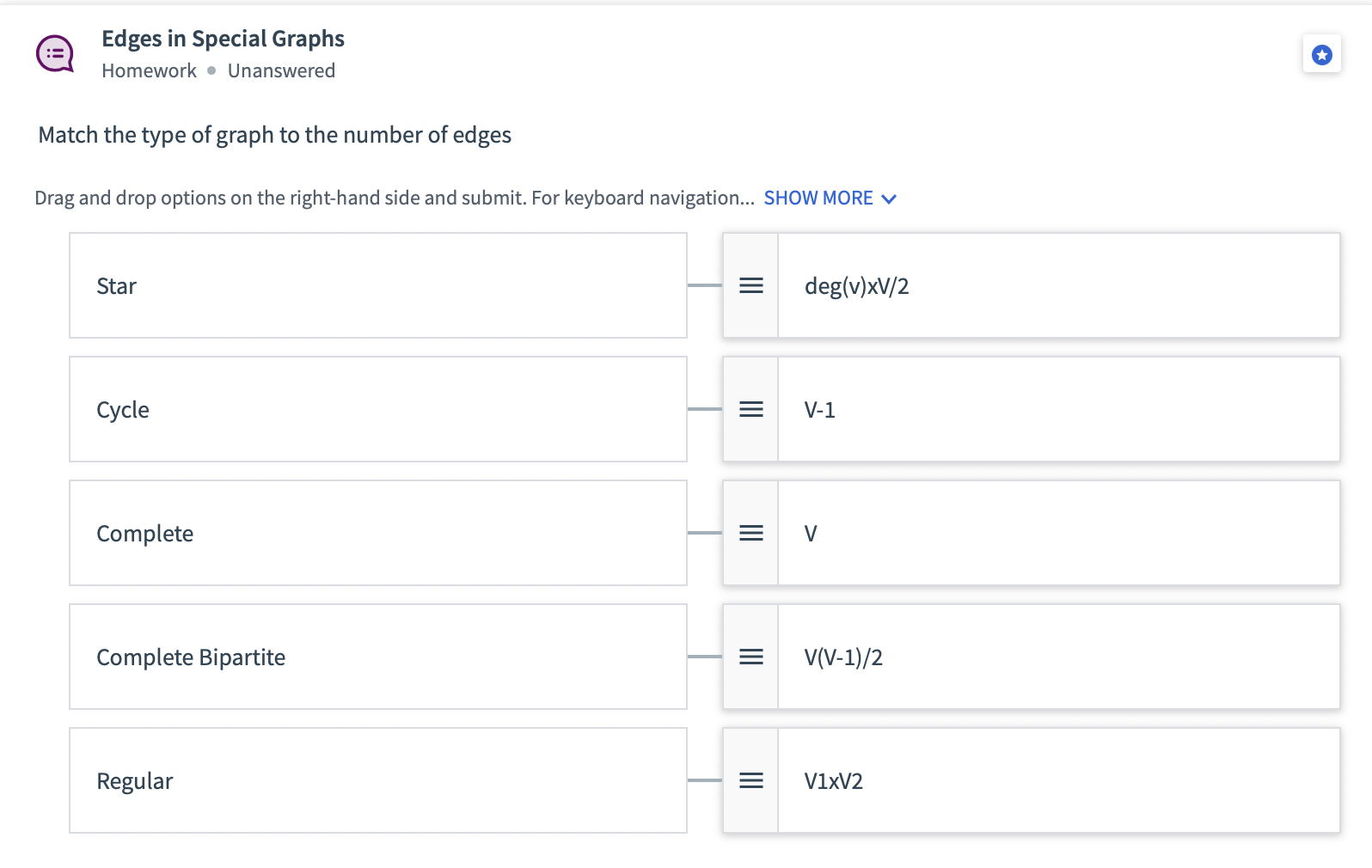The image size is (1372, 868).
Task: Grab the drag handle beside V(V-1)/2
Action: [750, 657]
